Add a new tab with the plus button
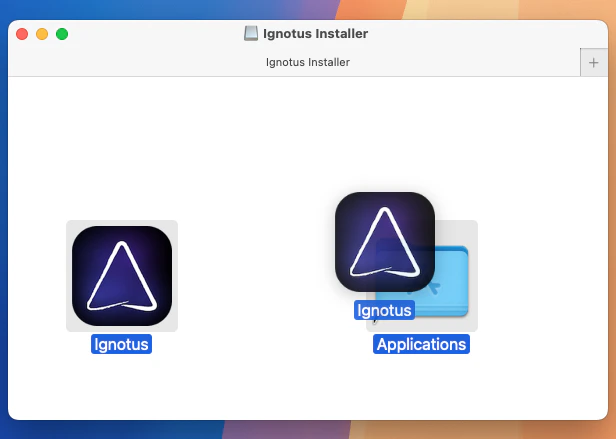Viewport: 616px width, 439px height. click(594, 62)
